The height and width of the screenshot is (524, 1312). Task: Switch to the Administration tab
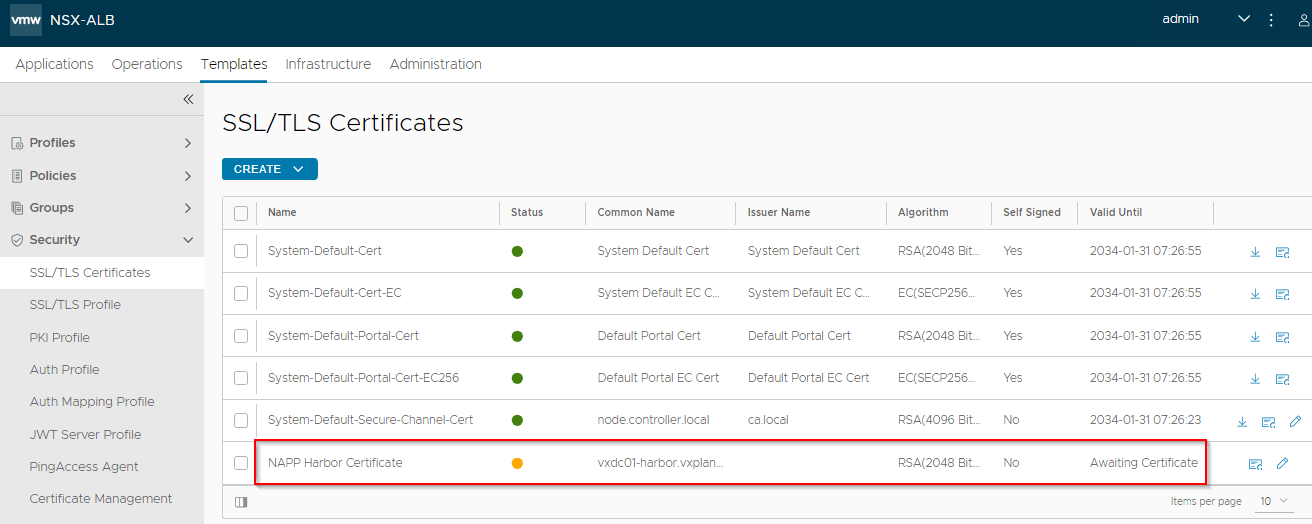pos(435,64)
